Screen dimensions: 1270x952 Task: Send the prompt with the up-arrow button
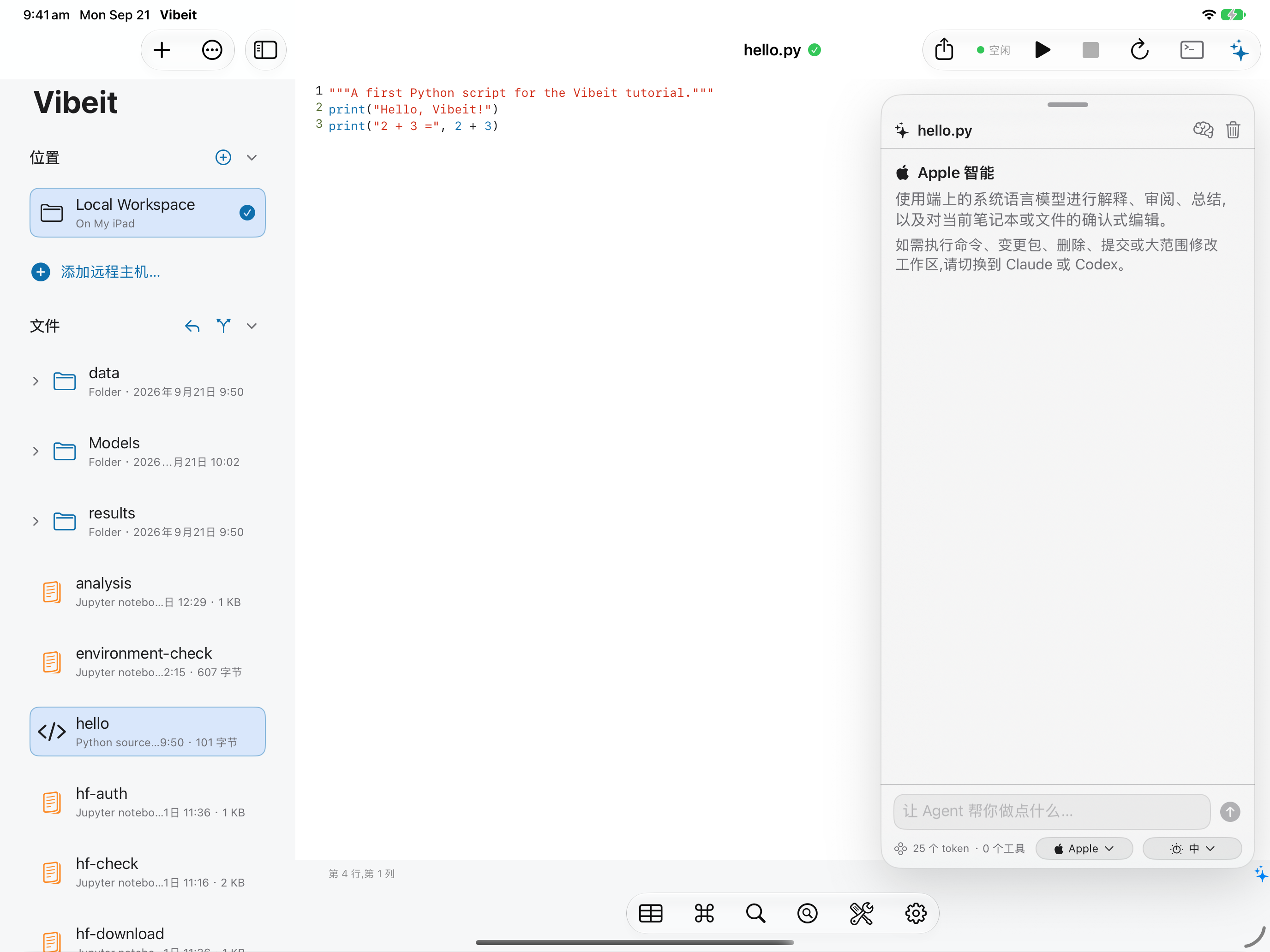point(1230,811)
